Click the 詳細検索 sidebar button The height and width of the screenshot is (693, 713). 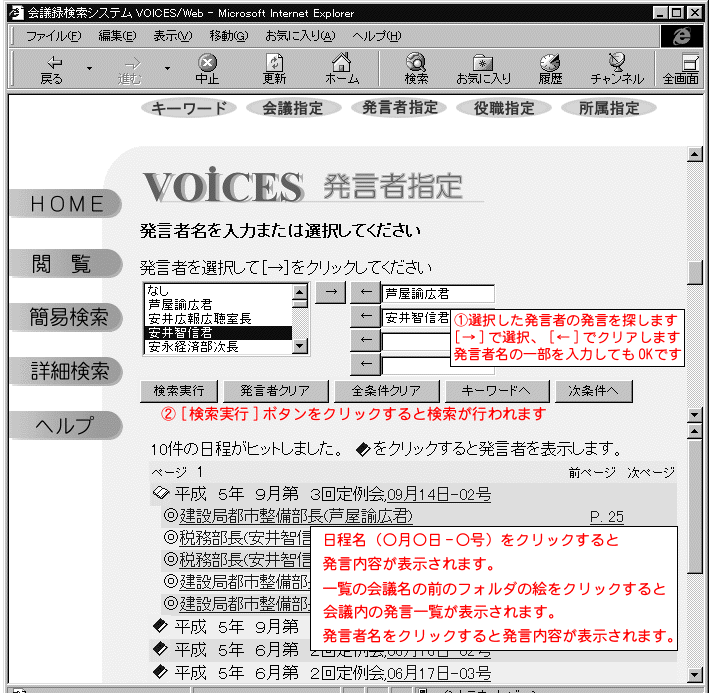[68, 371]
